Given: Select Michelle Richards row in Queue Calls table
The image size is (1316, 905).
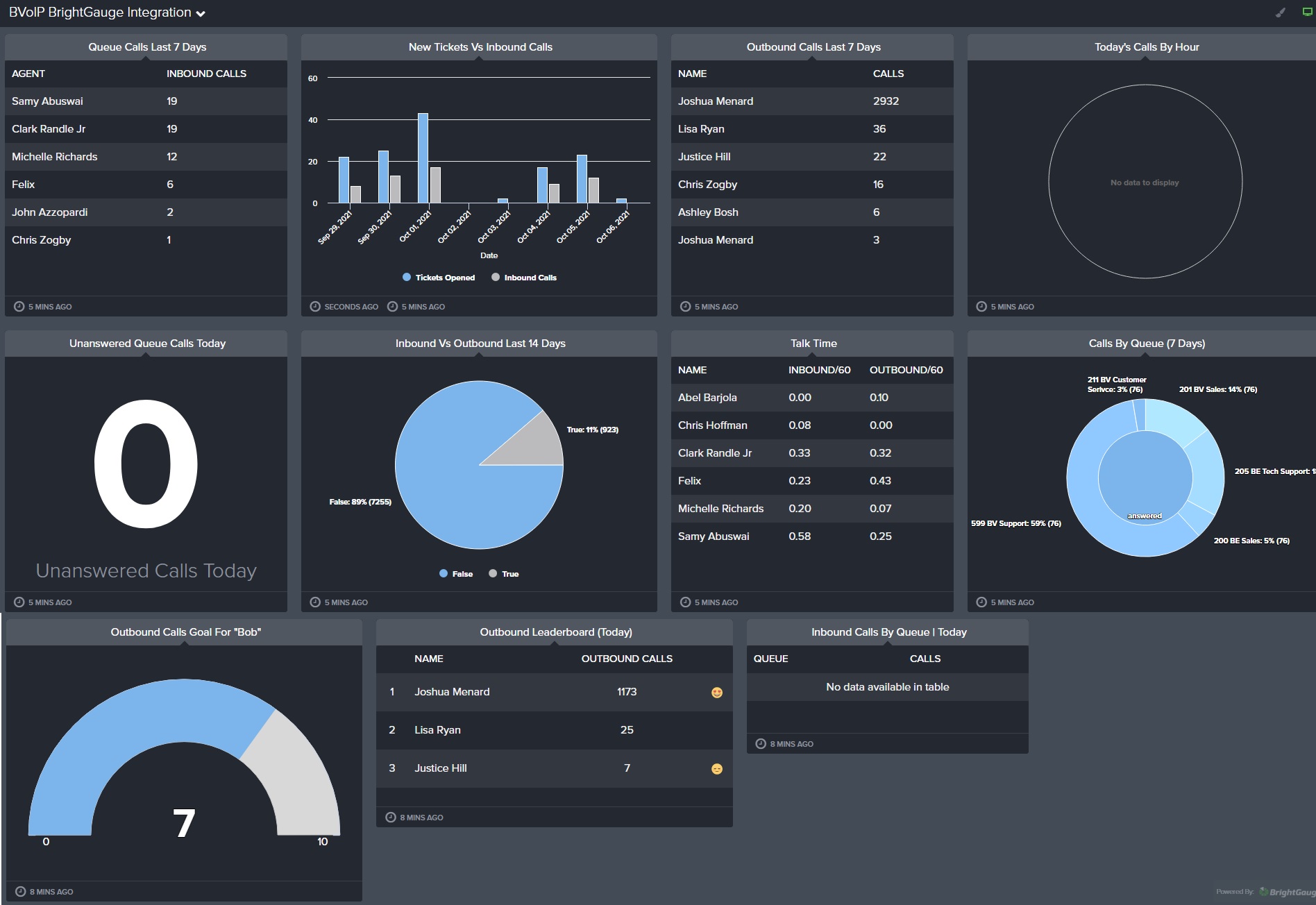Looking at the screenshot, I should point(146,157).
